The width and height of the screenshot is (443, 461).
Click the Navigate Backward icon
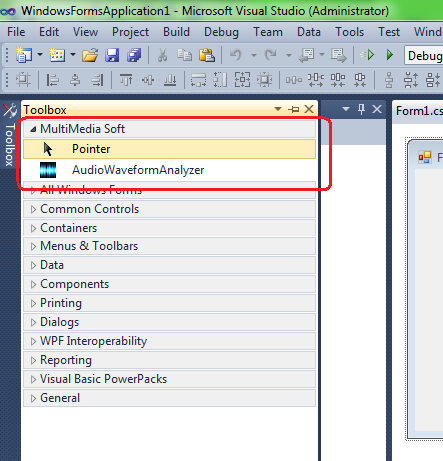pyautogui.click(x=307, y=55)
